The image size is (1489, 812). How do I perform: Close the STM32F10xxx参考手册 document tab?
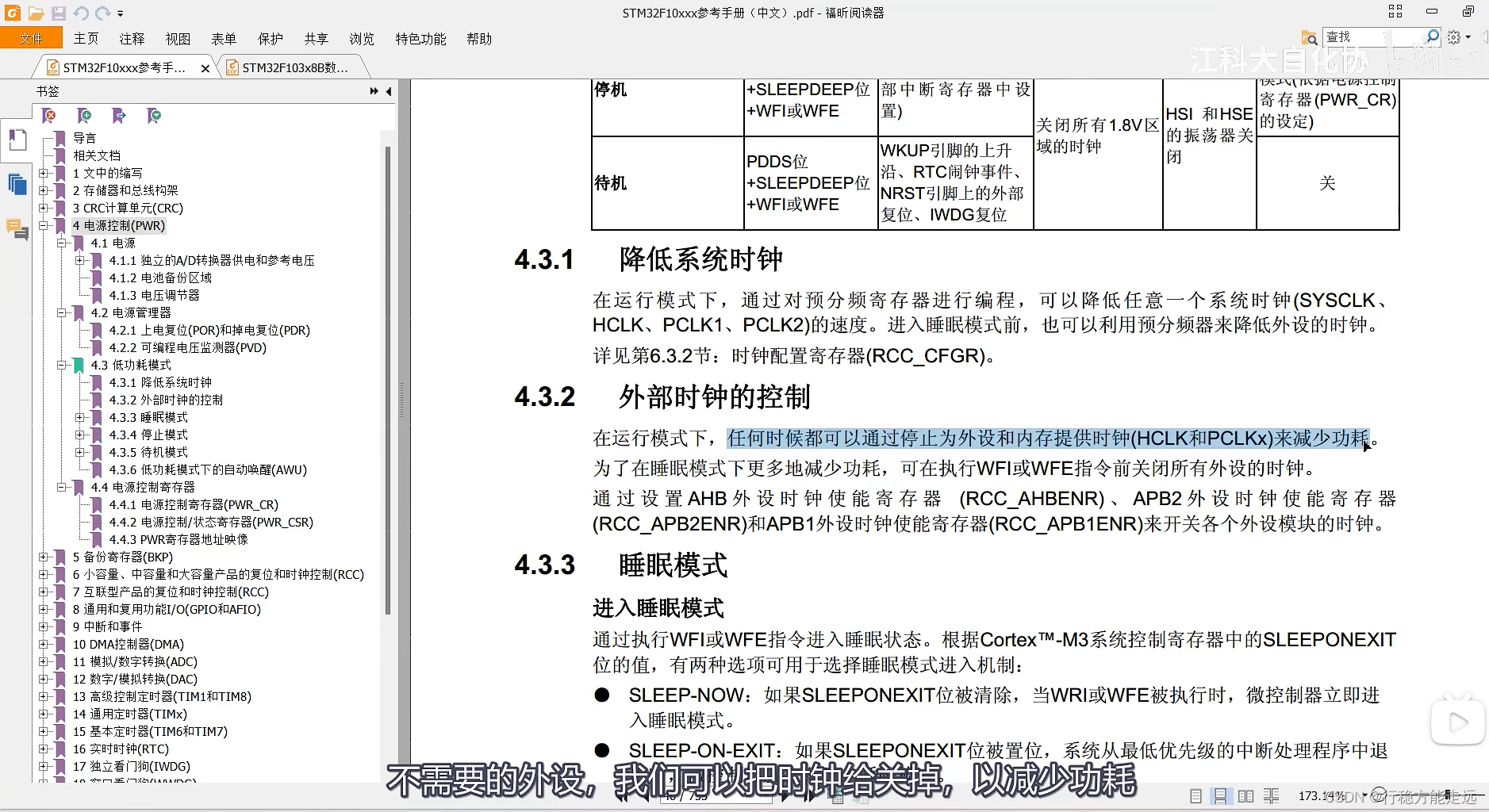pos(205,69)
